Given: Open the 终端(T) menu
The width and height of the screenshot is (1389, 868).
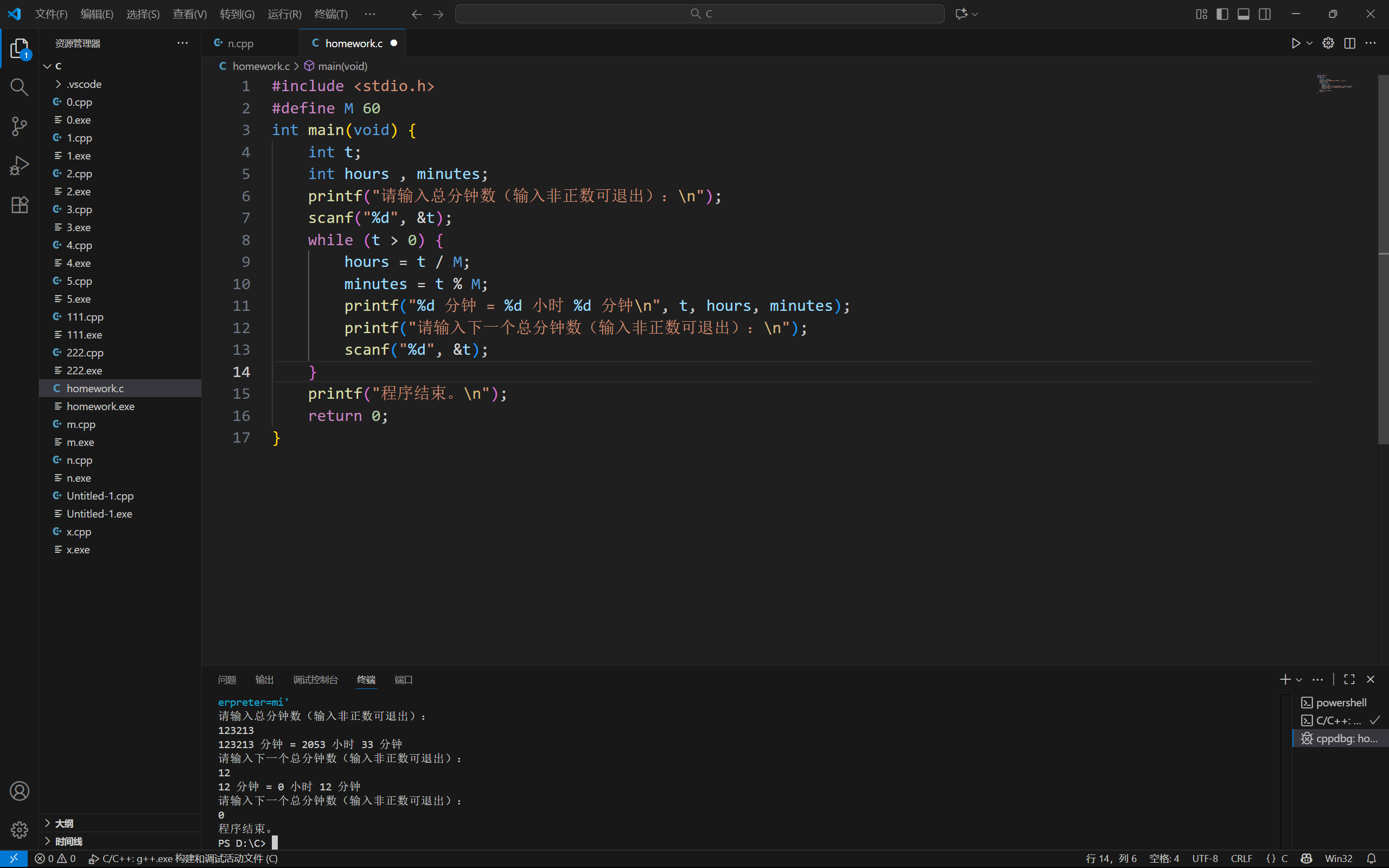Looking at the screenshot, I should (330, 14).
